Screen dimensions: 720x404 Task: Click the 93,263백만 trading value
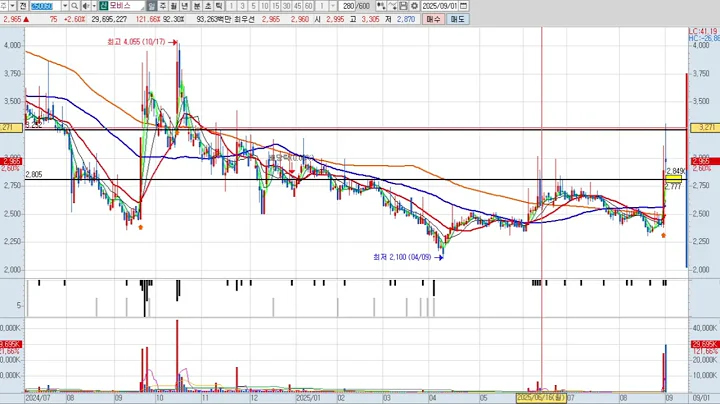[214, 19]
